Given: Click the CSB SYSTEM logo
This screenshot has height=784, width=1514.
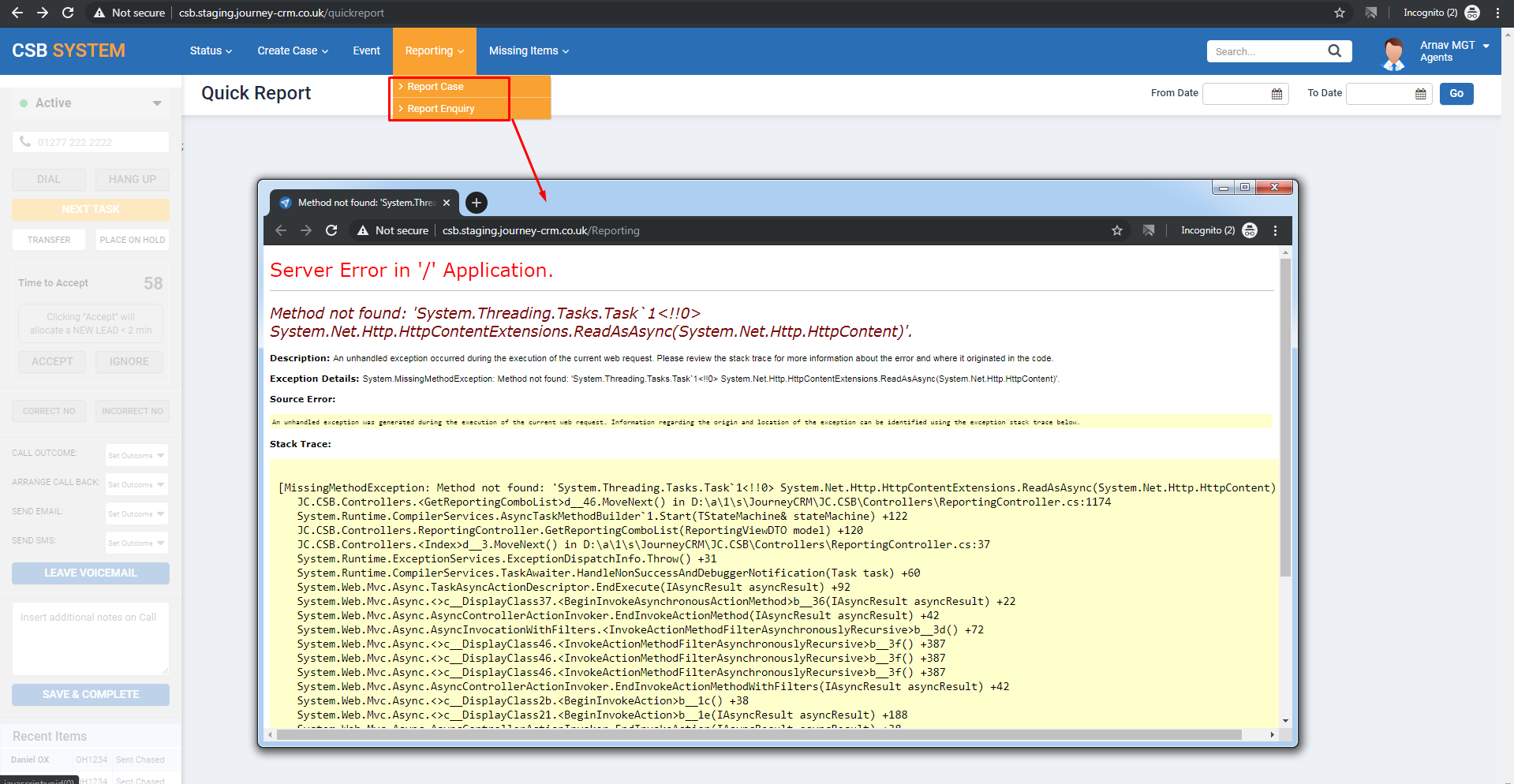Looking at the screenshot, I should (x=69, y=50).
